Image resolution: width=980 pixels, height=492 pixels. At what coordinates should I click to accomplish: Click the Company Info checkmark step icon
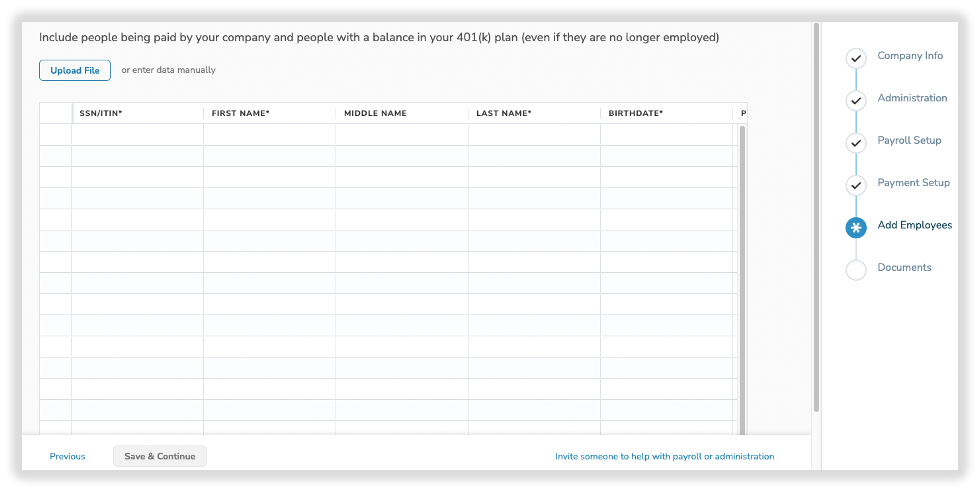click(x=856, y=59)
